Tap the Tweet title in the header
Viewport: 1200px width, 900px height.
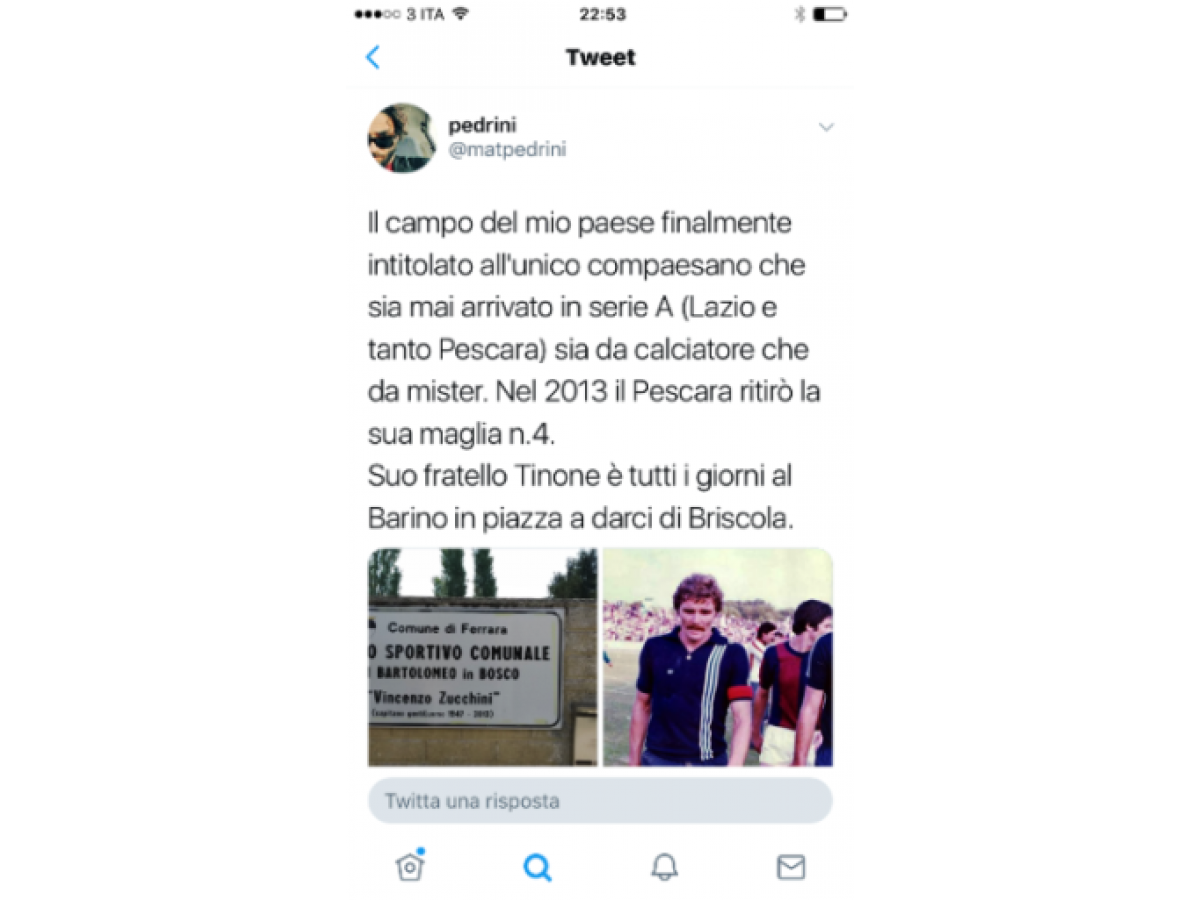[x=600, y=57]
